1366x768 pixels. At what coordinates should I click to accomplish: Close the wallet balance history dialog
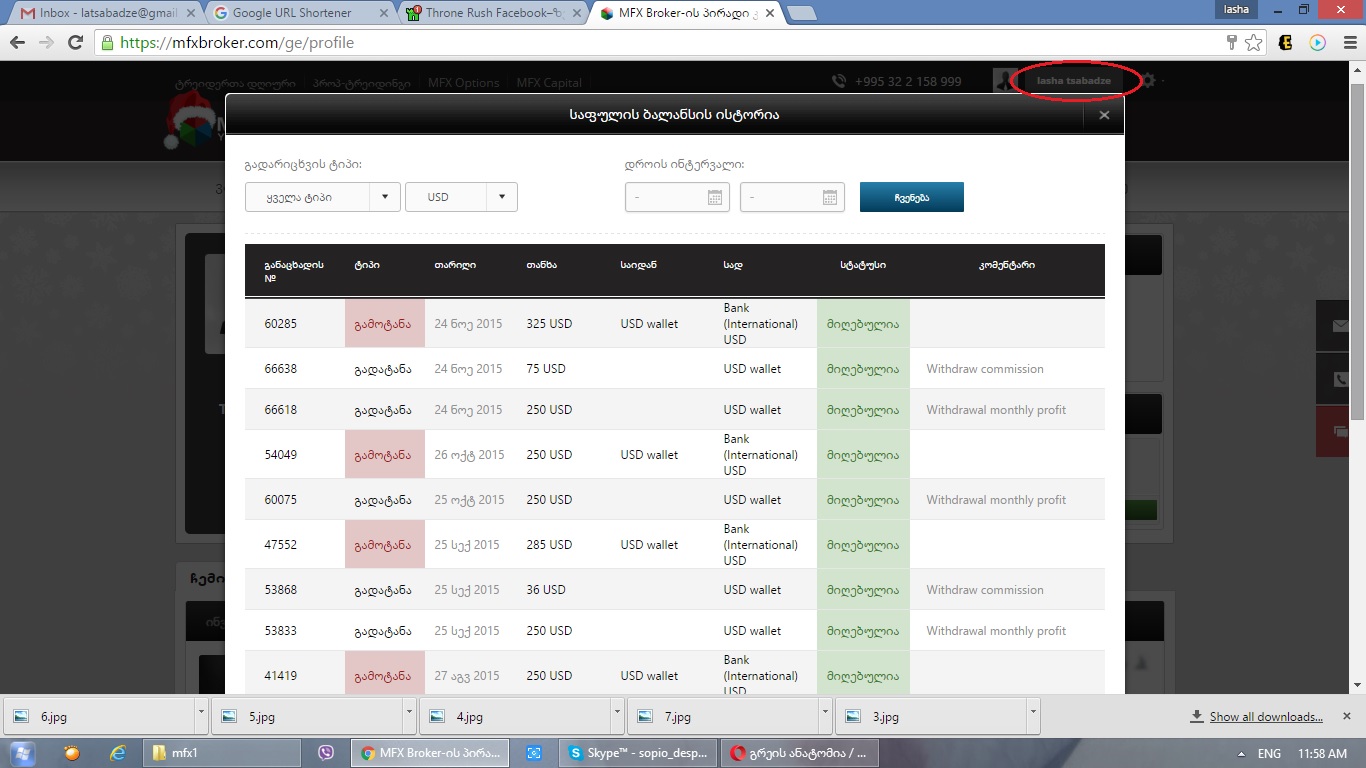point(1104,115)
